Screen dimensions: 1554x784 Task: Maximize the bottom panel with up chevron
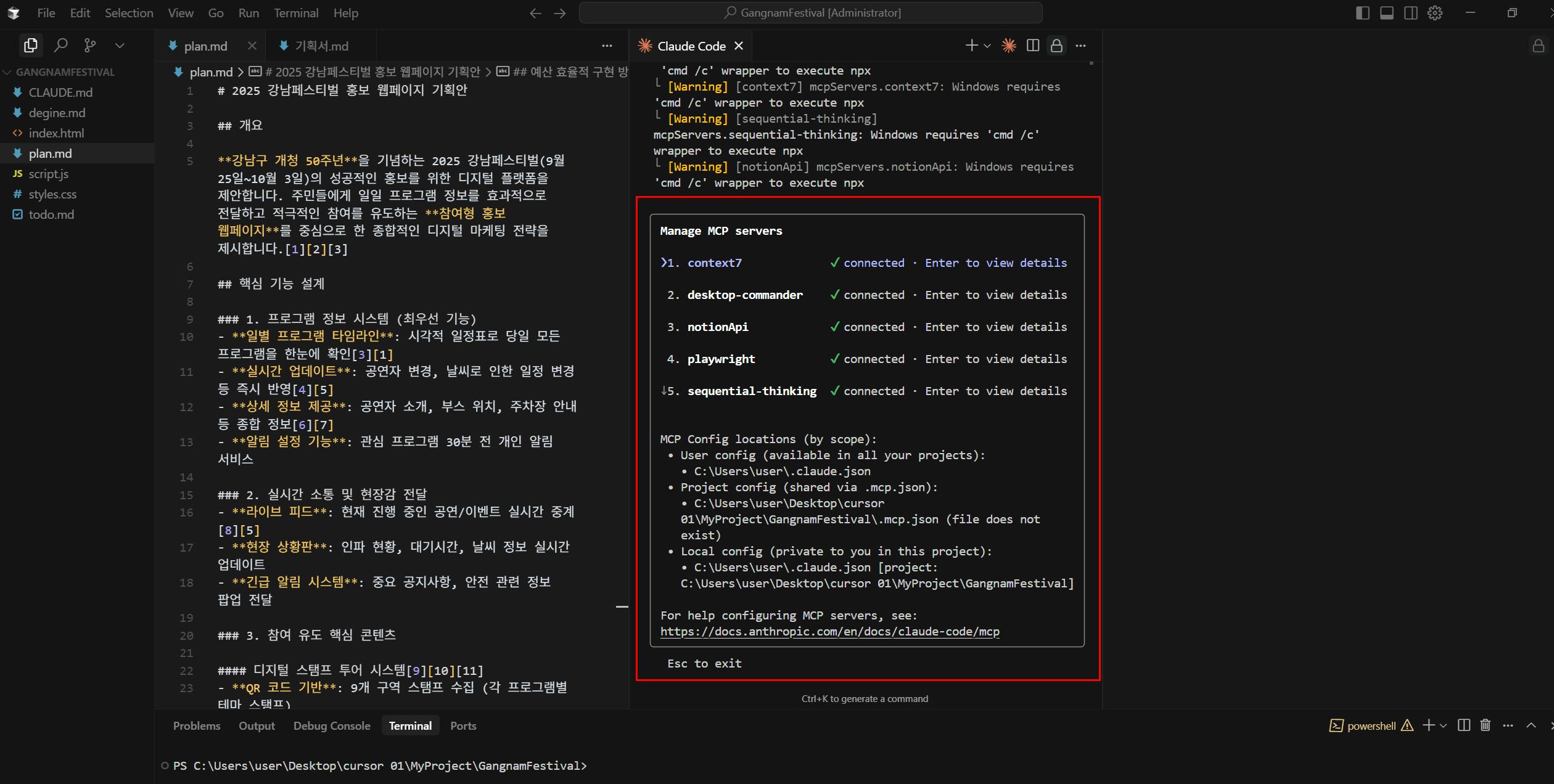[x=1531, y=725]
